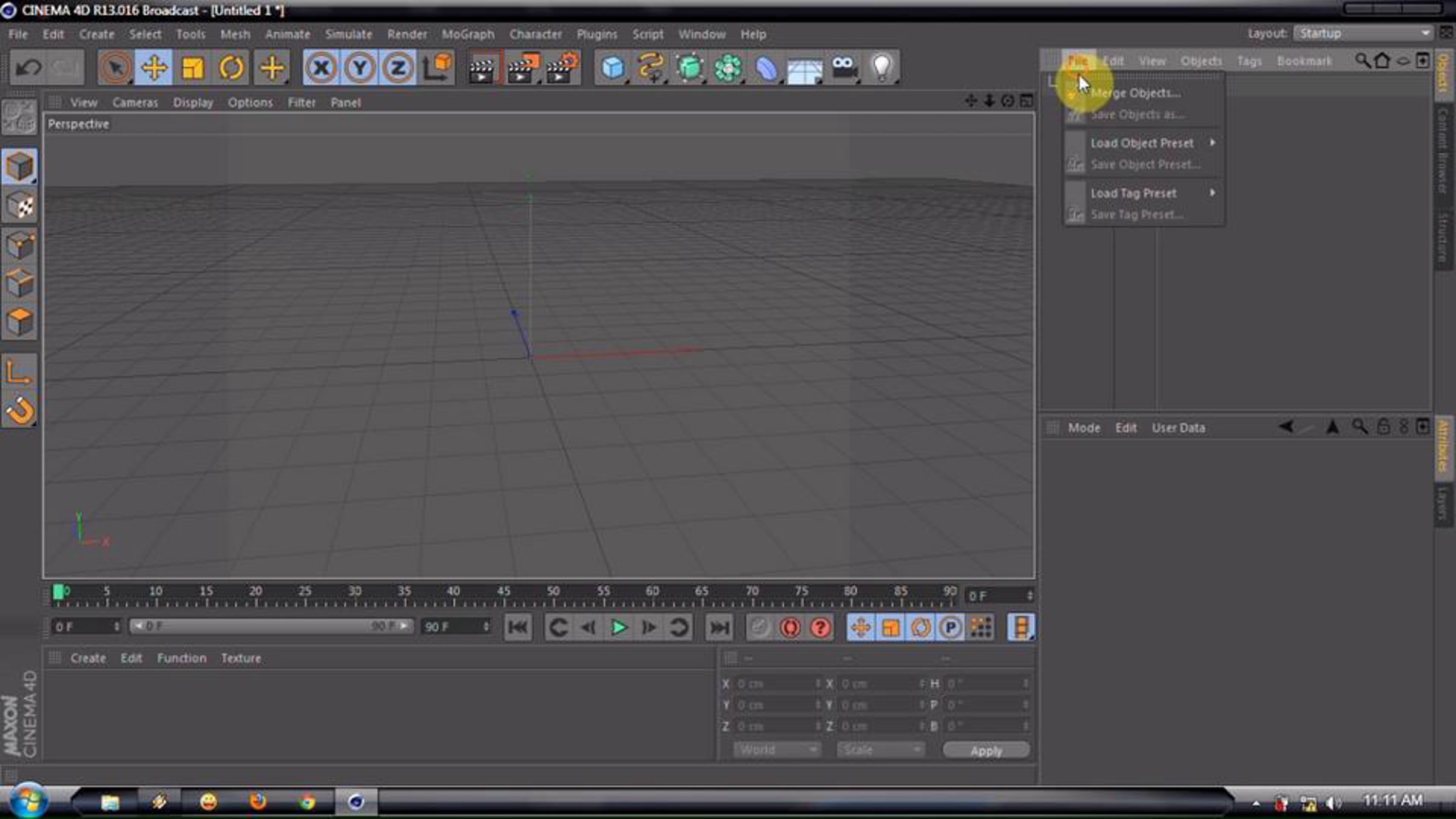Click the timeline frame 45 marker
The width and height of the screenshot is (1456, 819).
point(504,591)
